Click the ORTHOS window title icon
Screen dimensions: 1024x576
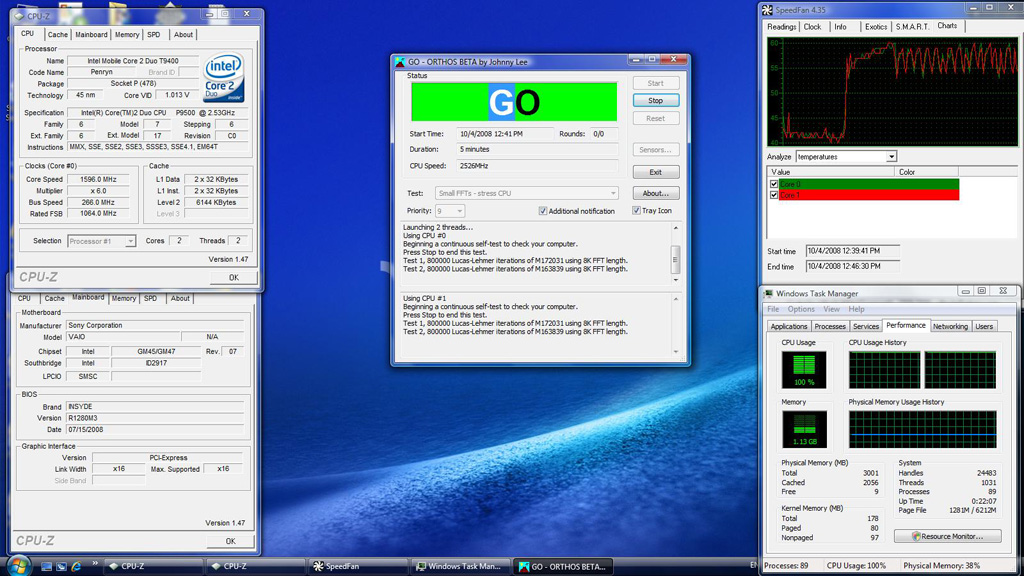(400, 62)
